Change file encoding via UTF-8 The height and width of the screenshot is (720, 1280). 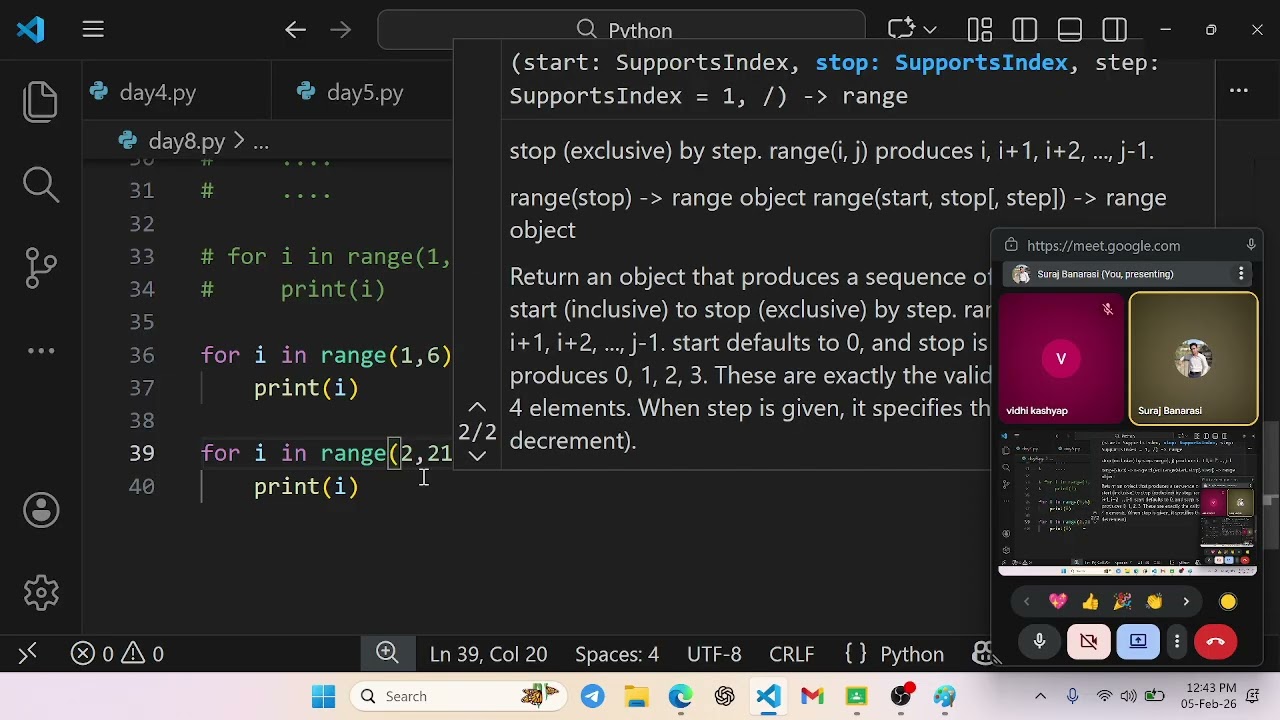click(x=714, y=654)
